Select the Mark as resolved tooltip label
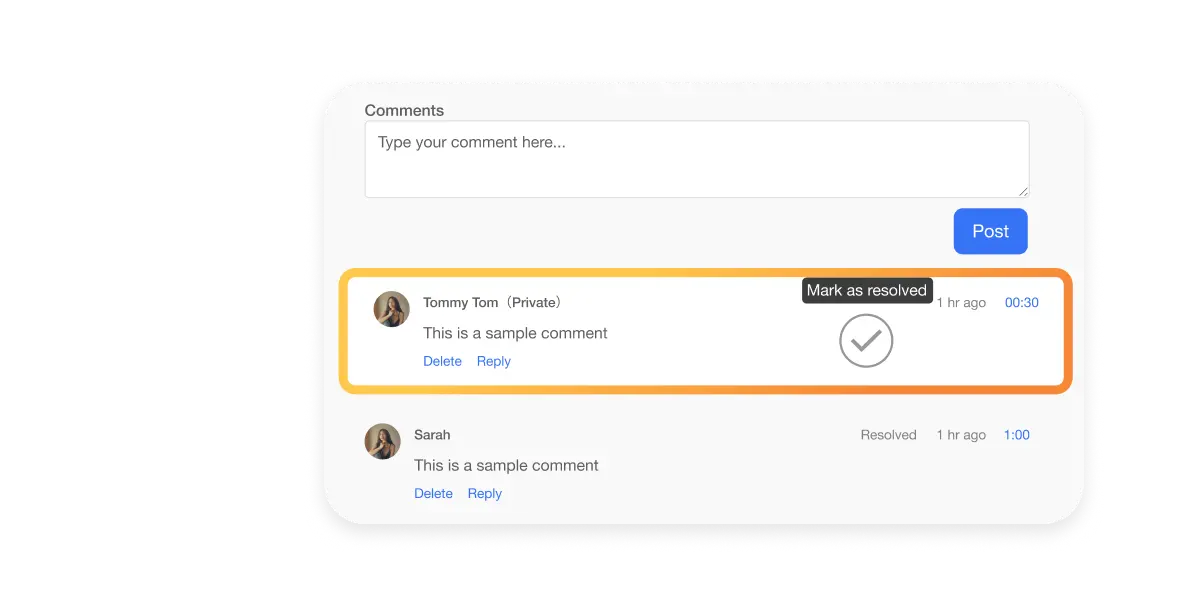The width and height of the screenshot is (1200, 600). click(866, 290)
